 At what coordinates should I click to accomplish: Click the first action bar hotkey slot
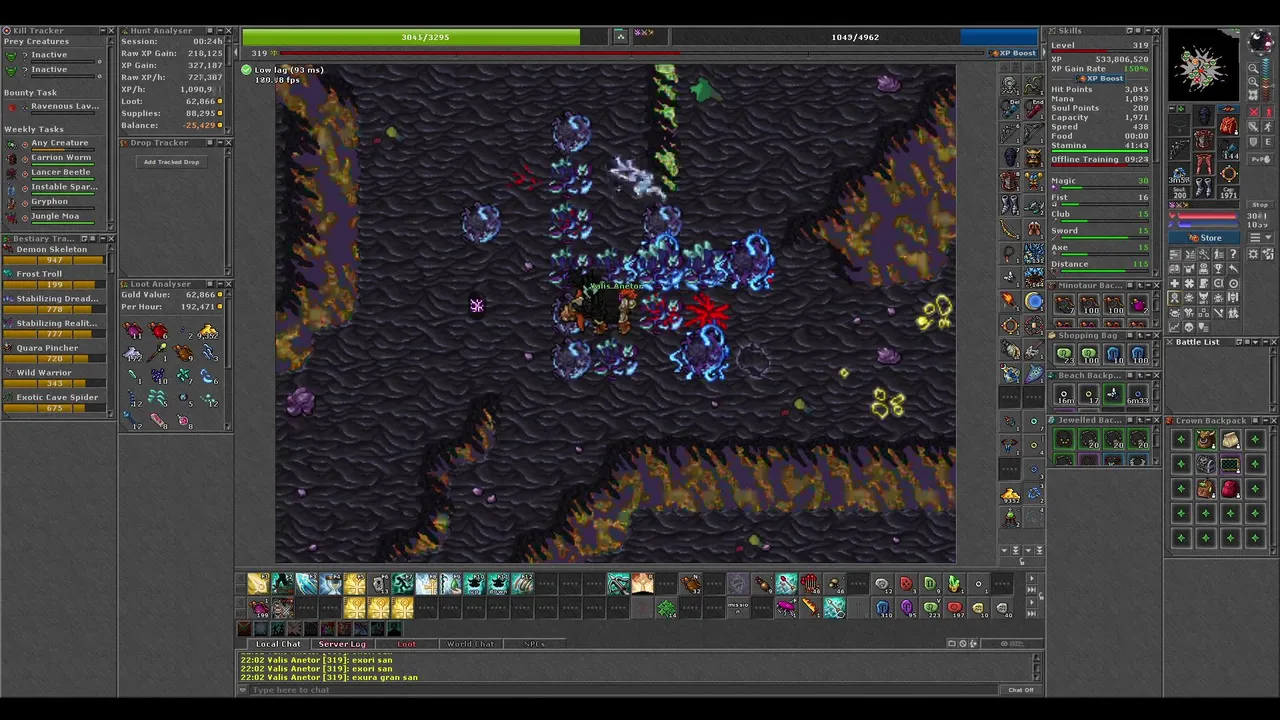[x=258, y=584]
